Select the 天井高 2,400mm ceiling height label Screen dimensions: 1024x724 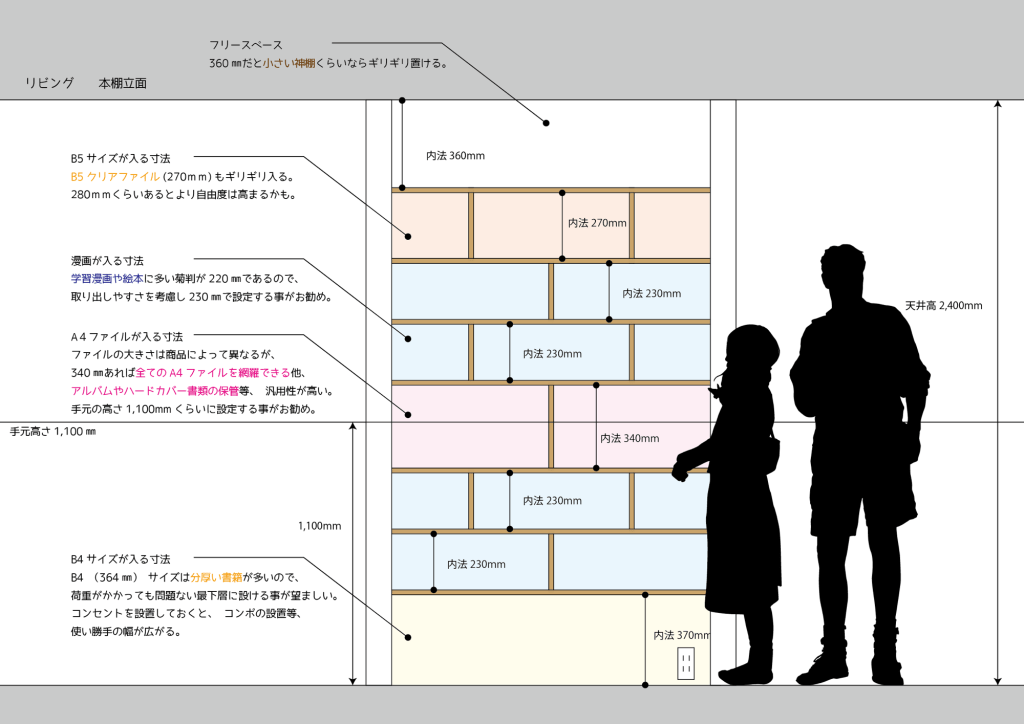pos(943,306)
